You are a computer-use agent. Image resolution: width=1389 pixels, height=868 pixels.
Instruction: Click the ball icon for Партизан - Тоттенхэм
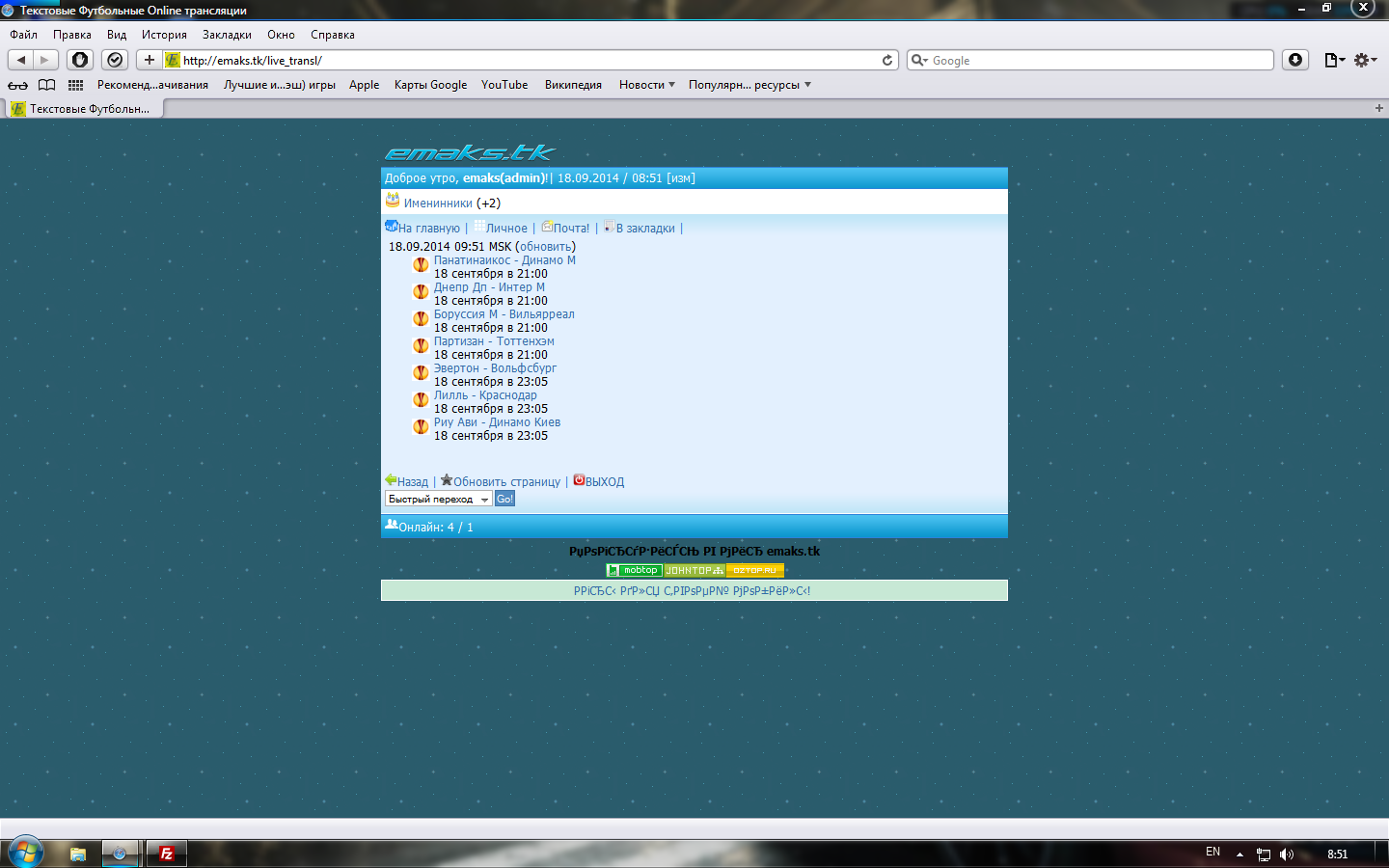tap(421, 345)
